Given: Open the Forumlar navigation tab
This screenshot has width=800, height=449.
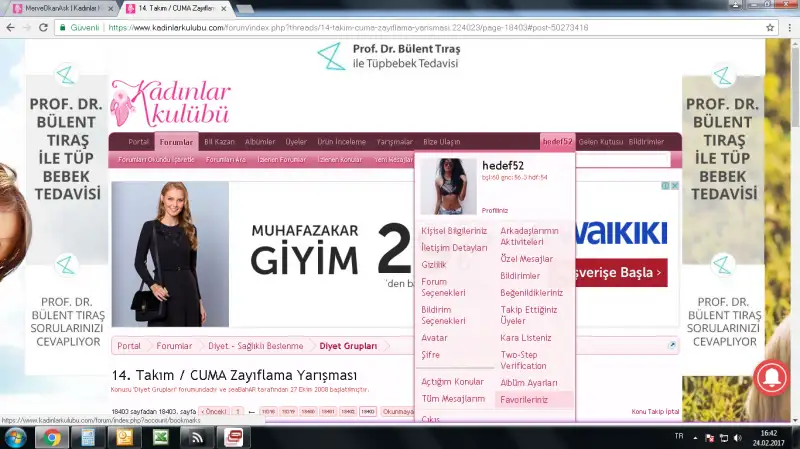Looking at the screenshot, I should click(x=176, y=142).
